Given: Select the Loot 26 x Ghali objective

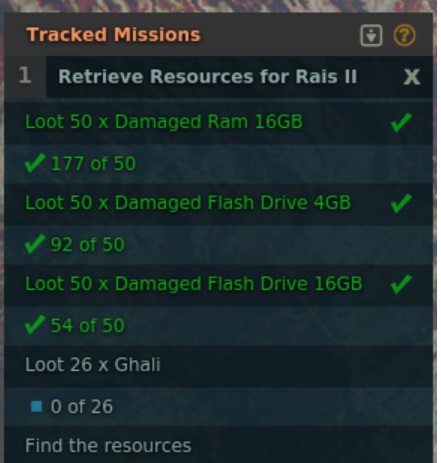Looking at the screenshot, I should [x=93, y=365].
